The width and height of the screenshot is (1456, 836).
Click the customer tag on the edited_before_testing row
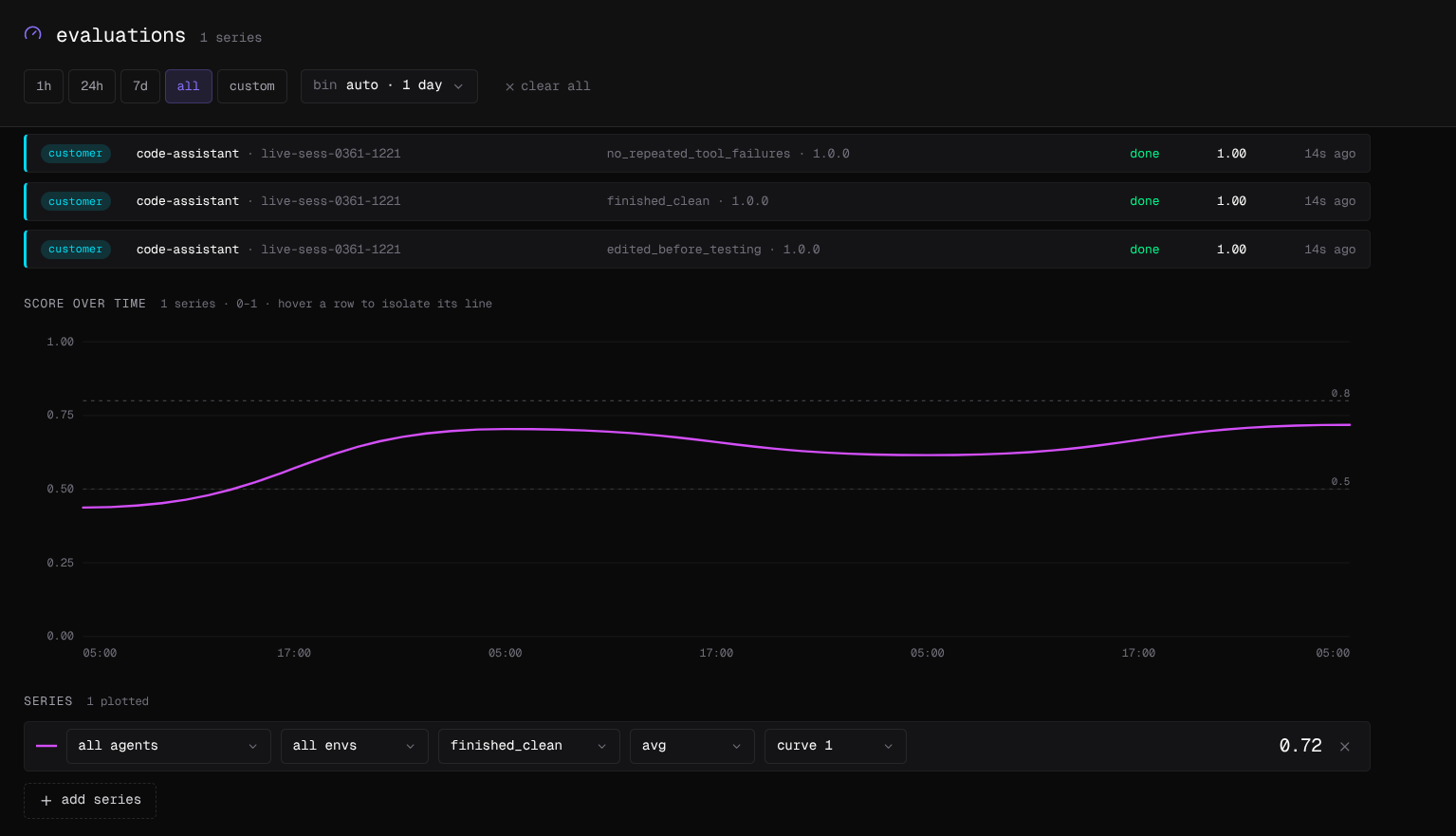click(x=76, y=250)
